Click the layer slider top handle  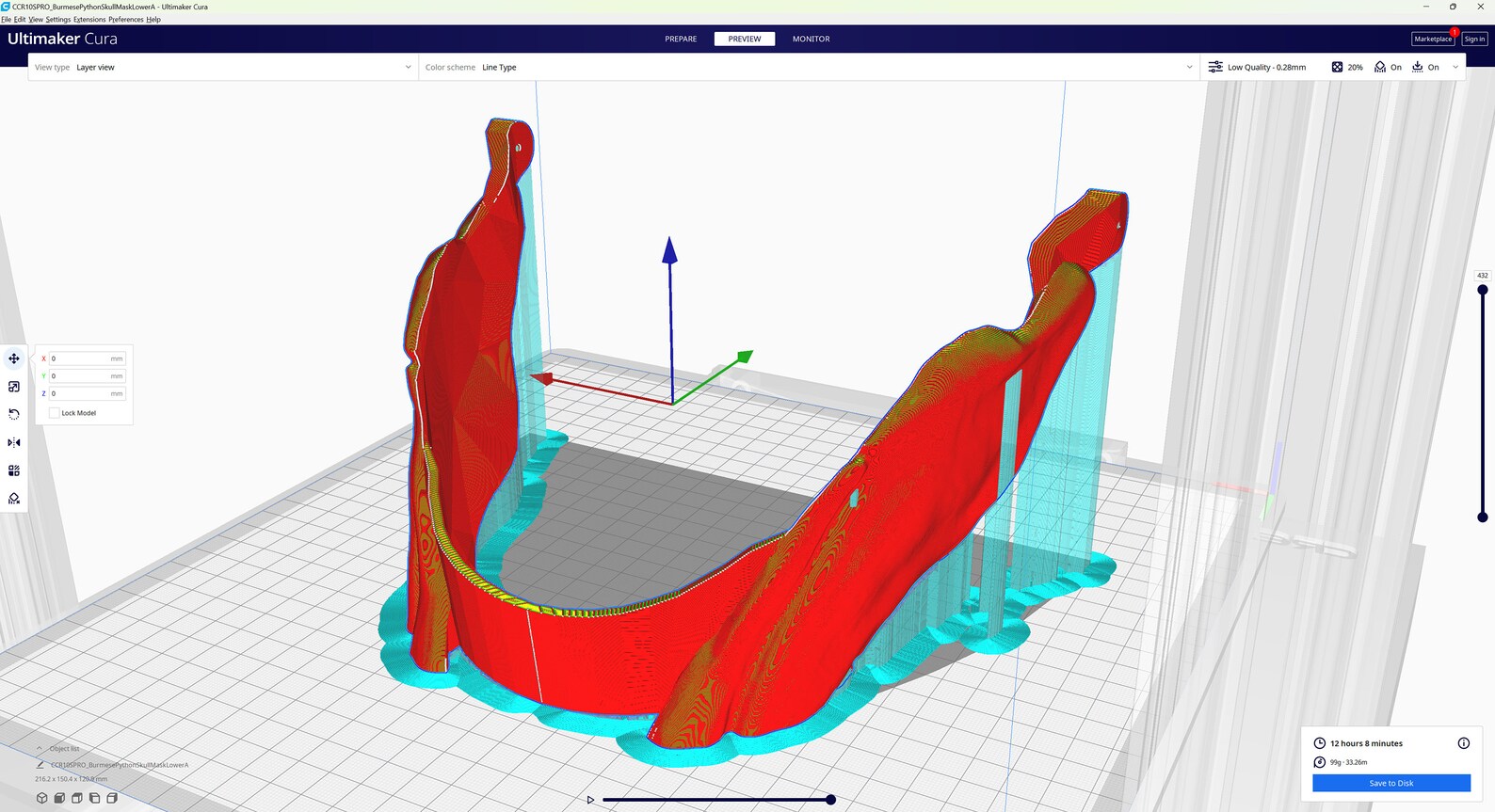pyautogui.click(x=1483, y=290)
